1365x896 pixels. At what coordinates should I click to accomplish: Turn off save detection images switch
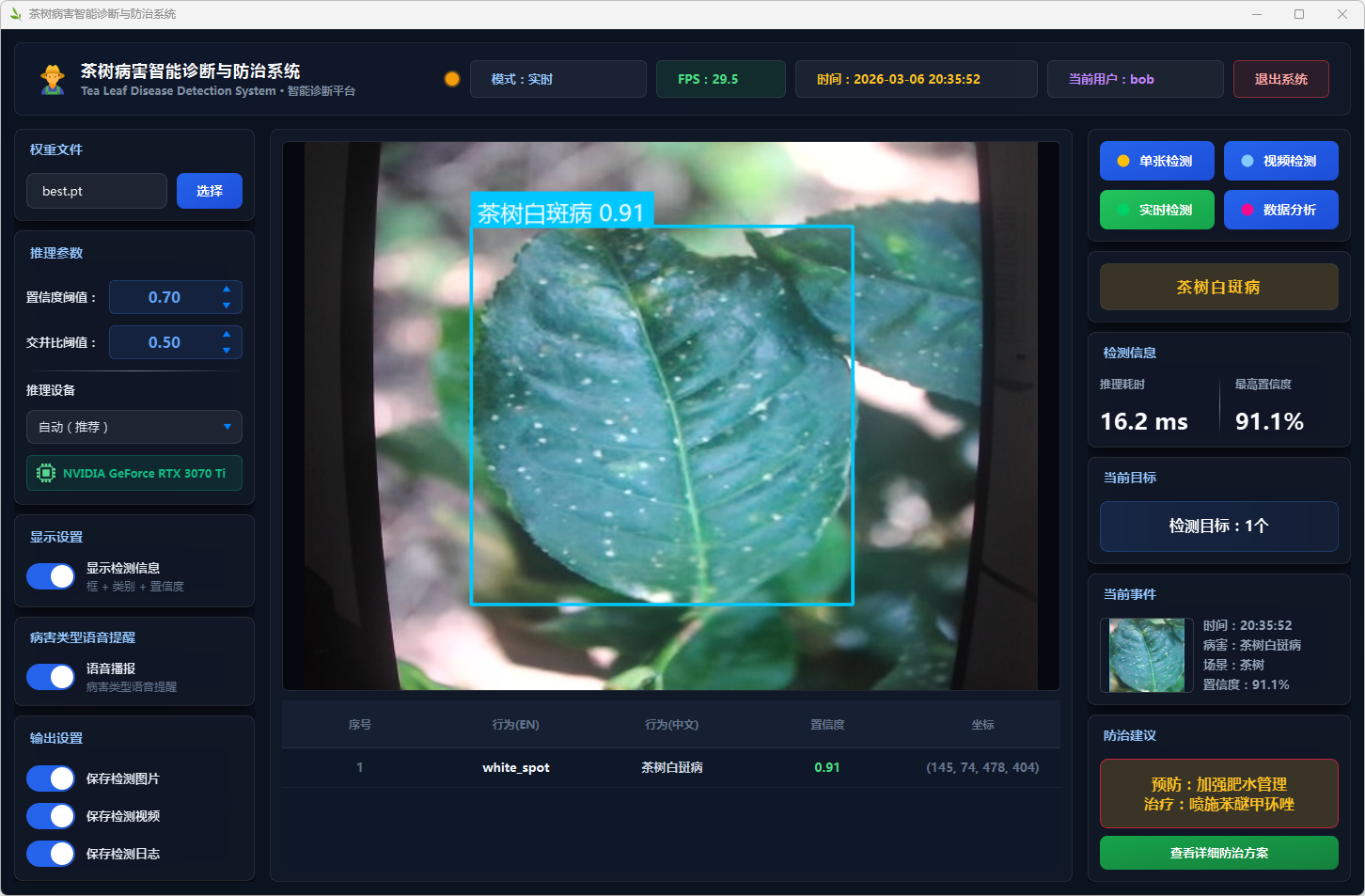[x=51, y=778]
